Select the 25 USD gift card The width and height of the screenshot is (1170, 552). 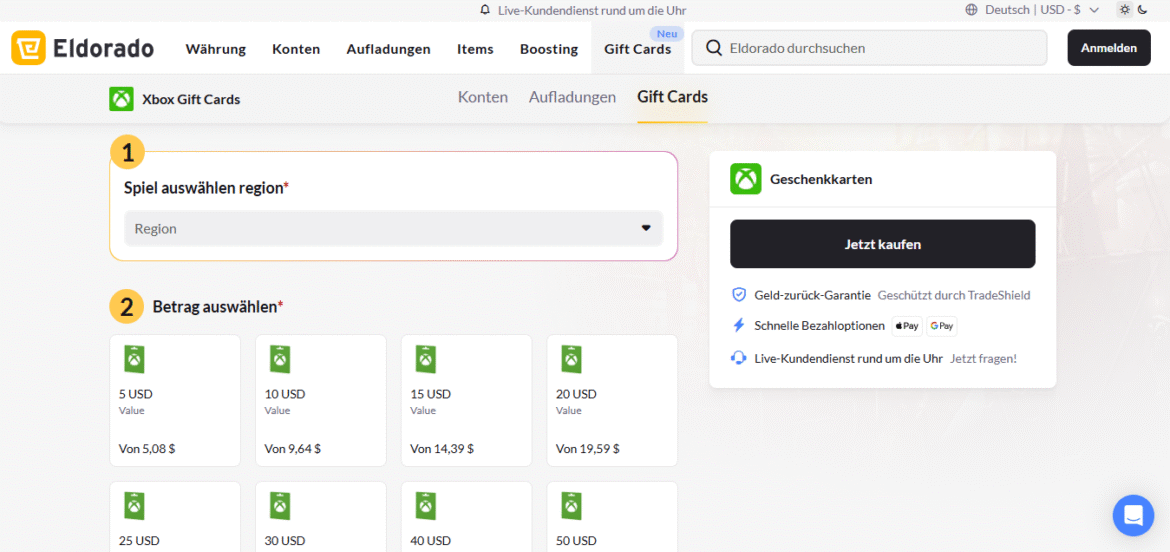click(175, 516)
